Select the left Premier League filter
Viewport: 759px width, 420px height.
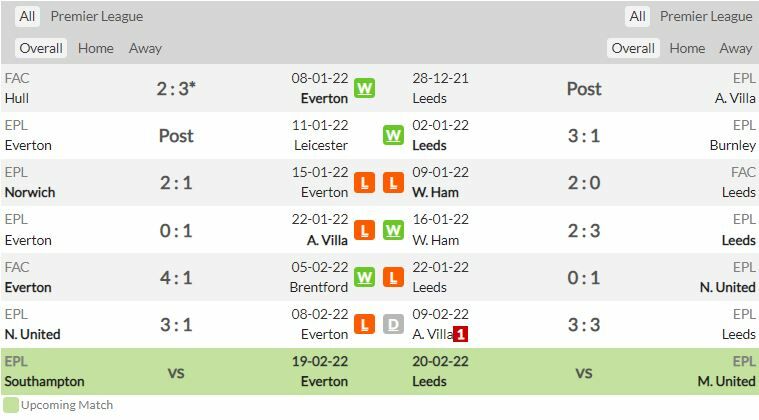[96, 16]
